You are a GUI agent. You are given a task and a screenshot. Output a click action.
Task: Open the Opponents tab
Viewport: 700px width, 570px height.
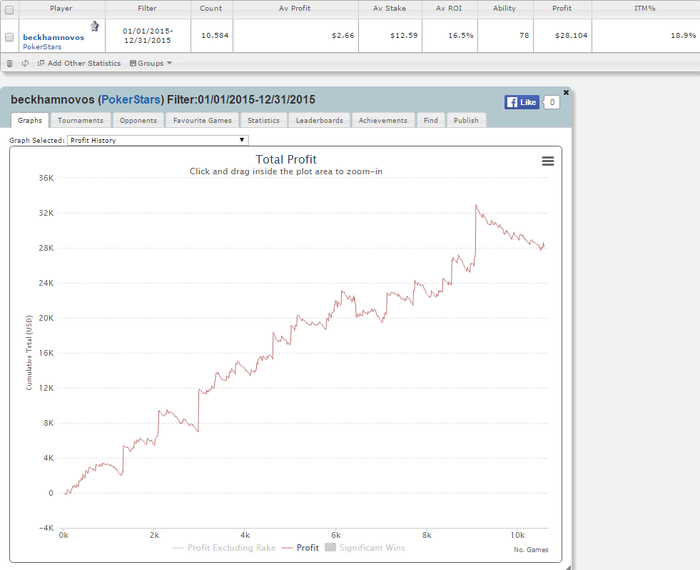(138, 120)
